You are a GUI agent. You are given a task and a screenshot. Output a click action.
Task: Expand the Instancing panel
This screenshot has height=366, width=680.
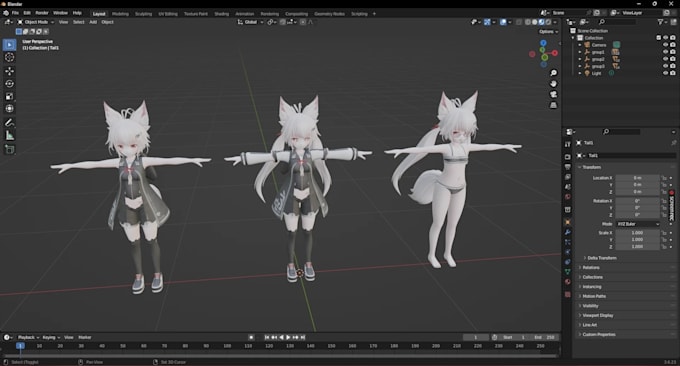pos(592,287)
